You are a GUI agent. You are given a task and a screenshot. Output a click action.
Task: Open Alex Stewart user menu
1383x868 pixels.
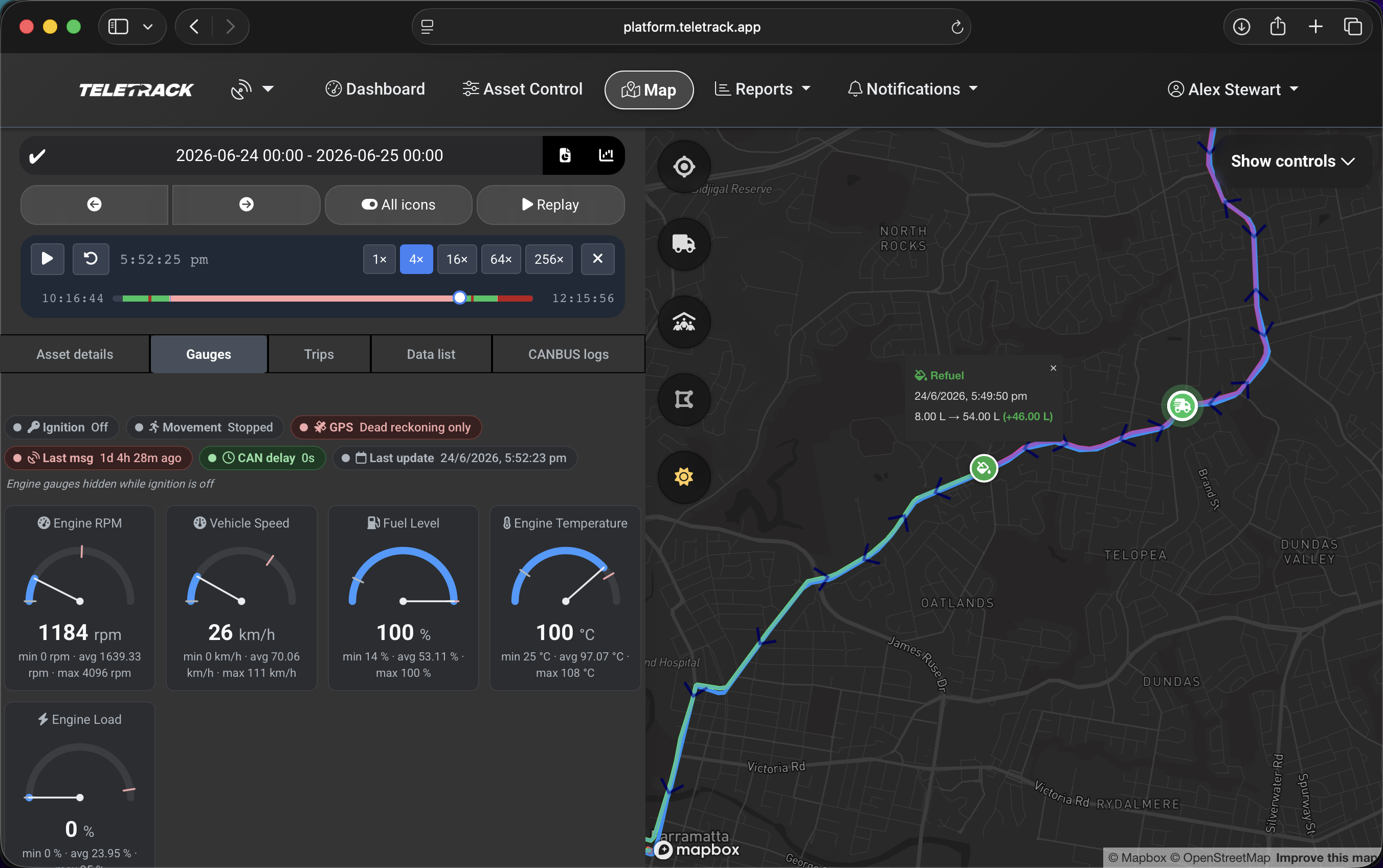click(x=1233, y=89)
